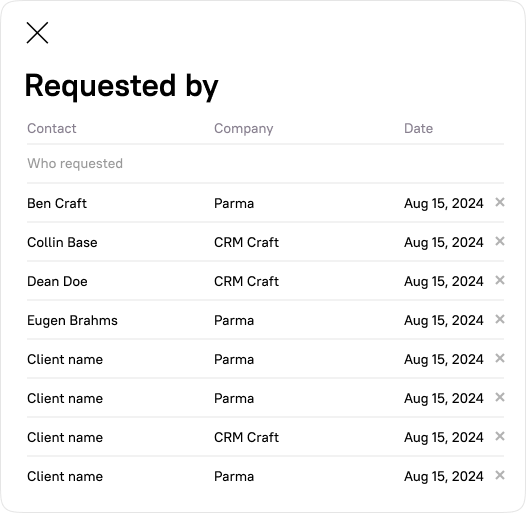Open the Collin Base contact
Screen dimensions: 526x513
(x=62, y=242)
